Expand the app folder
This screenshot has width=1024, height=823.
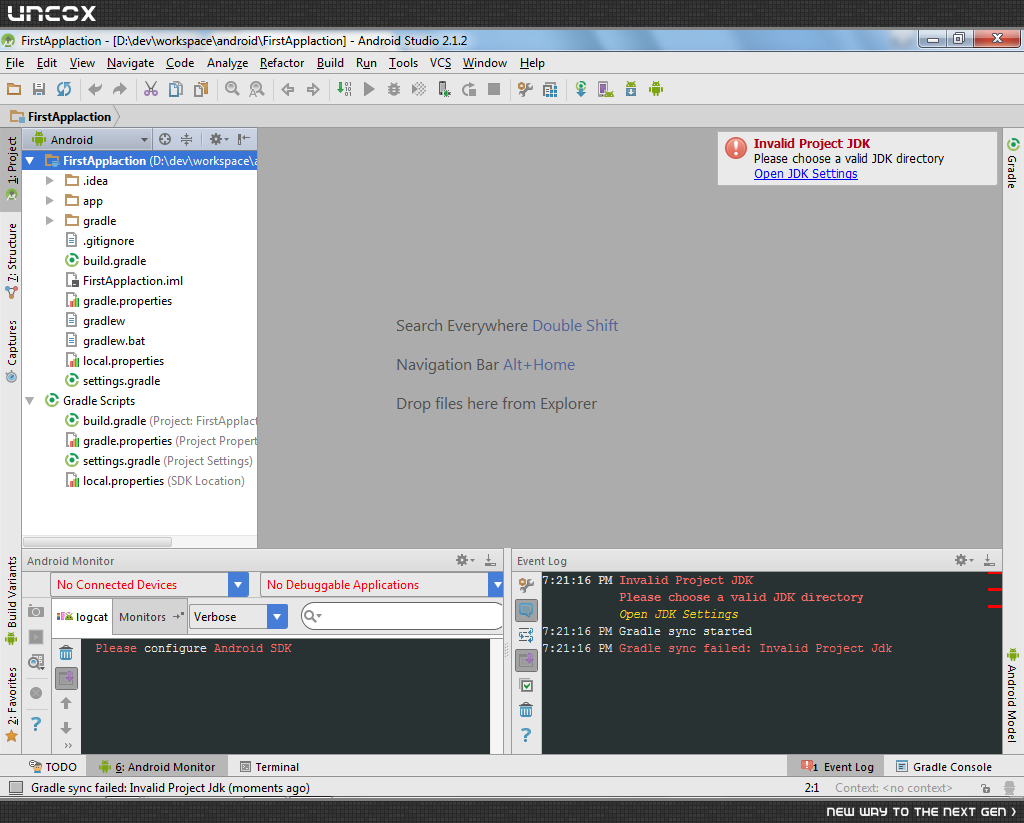pyautogui.click(x=50, y=201)
